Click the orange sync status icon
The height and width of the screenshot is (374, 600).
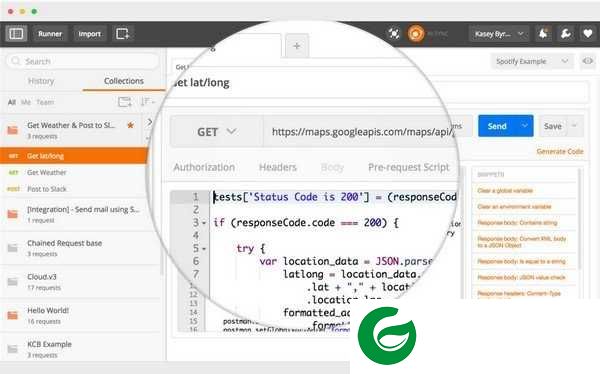[416, 34]
